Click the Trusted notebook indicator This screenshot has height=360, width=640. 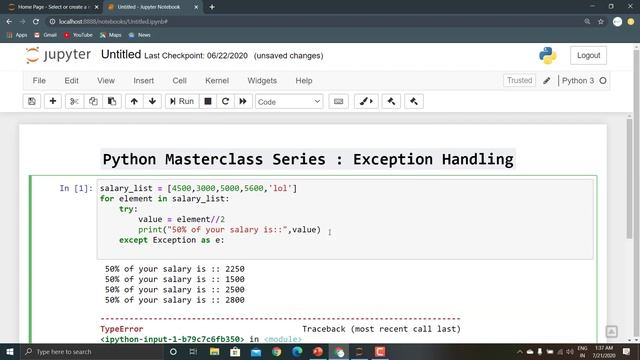519,80
